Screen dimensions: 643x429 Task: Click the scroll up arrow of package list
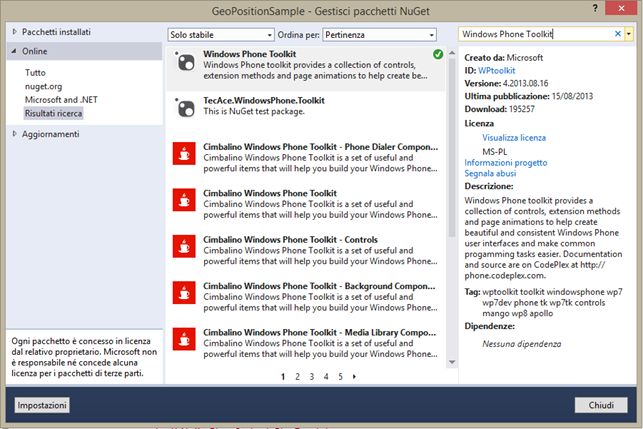(452, 53)
